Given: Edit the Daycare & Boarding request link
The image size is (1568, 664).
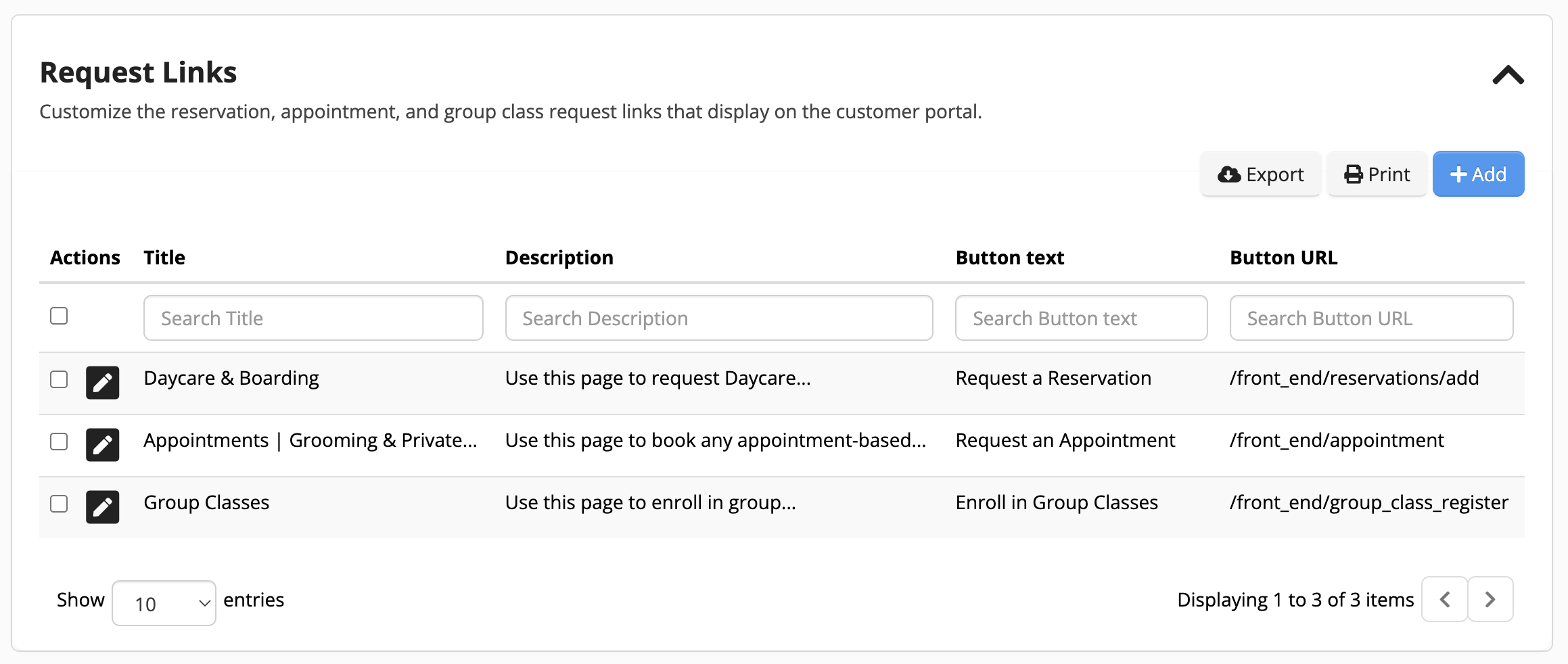Looking at the screenshot, I should pyautogui.click(x=102, y=382).
